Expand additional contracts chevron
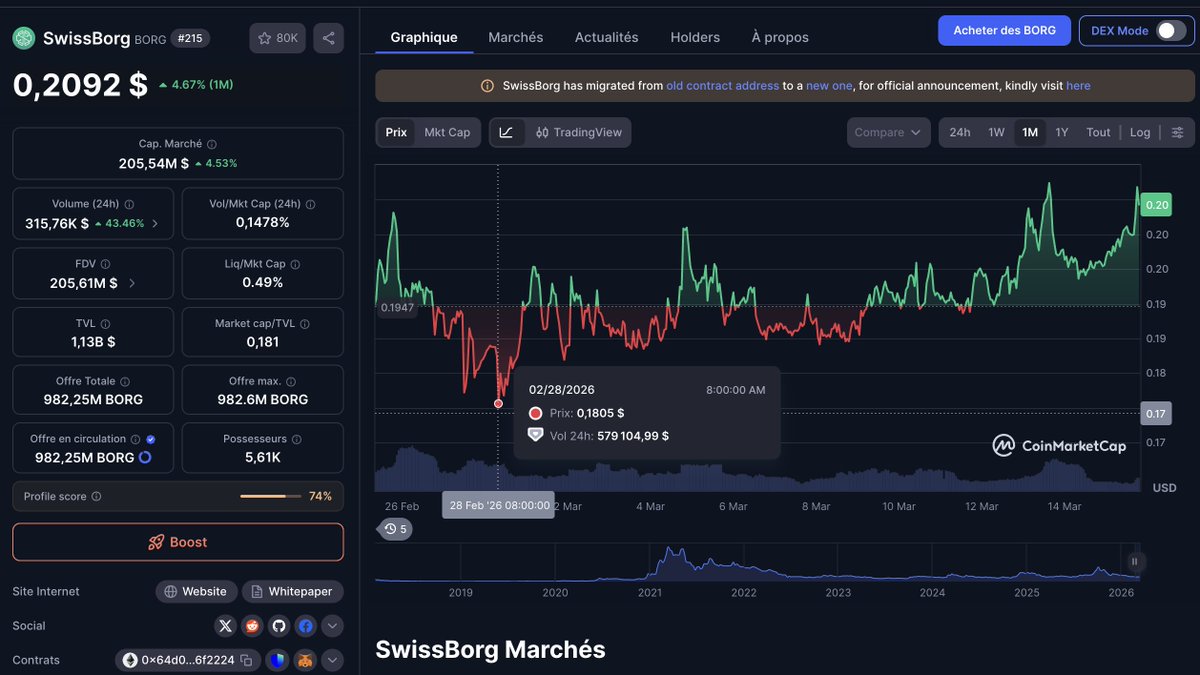 [x=331, y=661]
